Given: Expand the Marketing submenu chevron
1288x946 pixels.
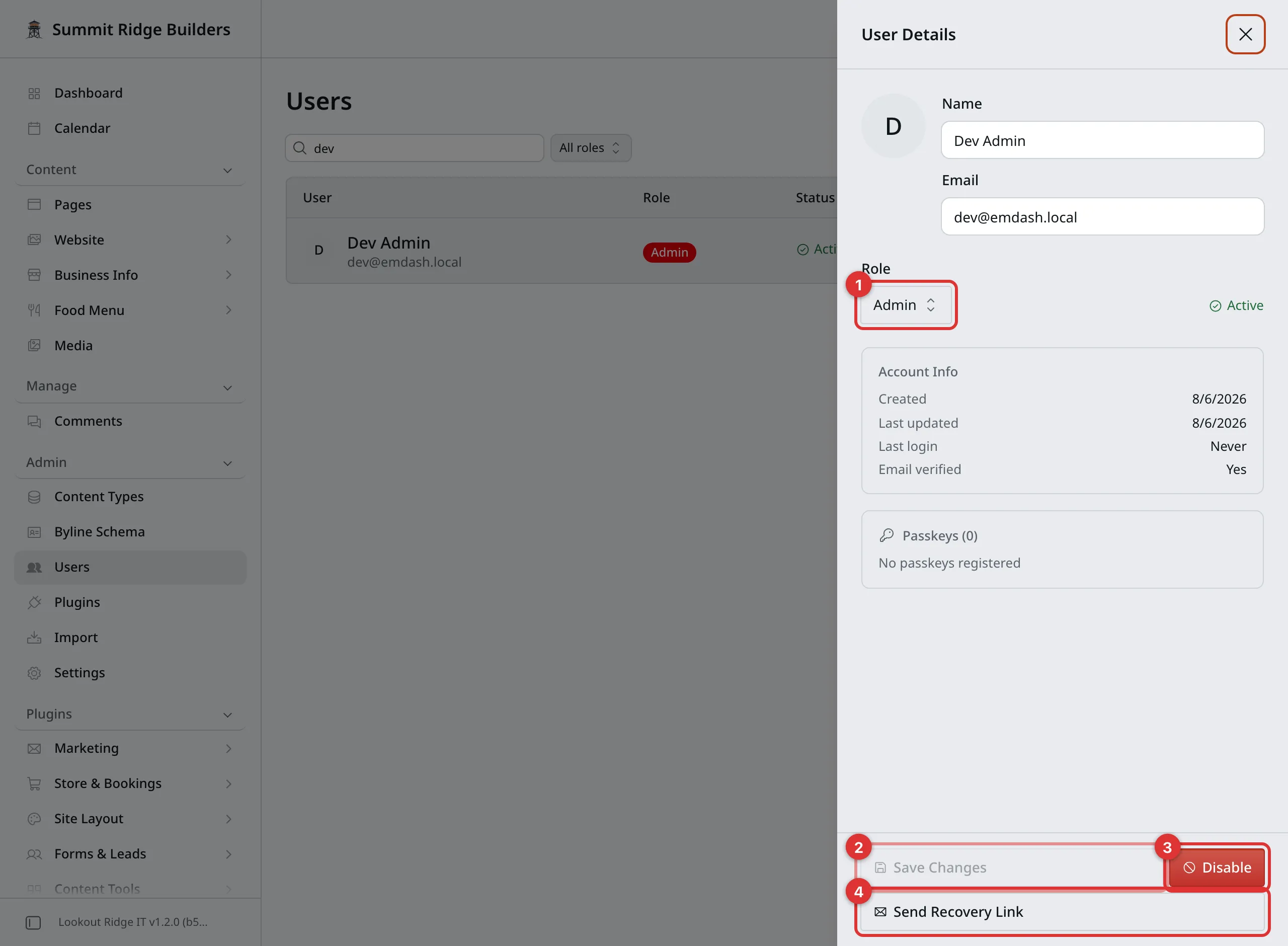Looking at the screenshot, I should click(228, 748).
